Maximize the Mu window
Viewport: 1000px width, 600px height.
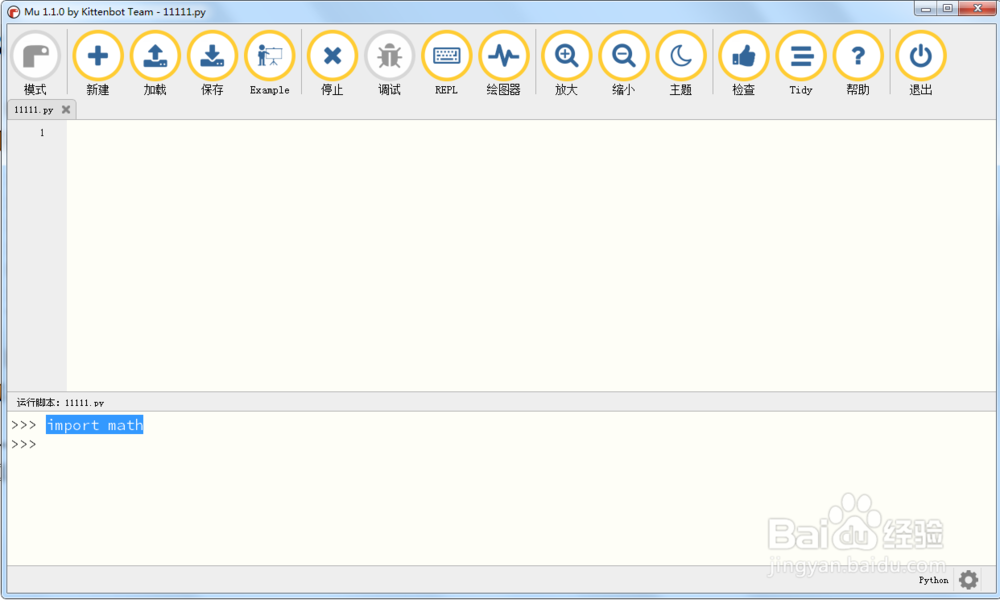tap(947, 8)
